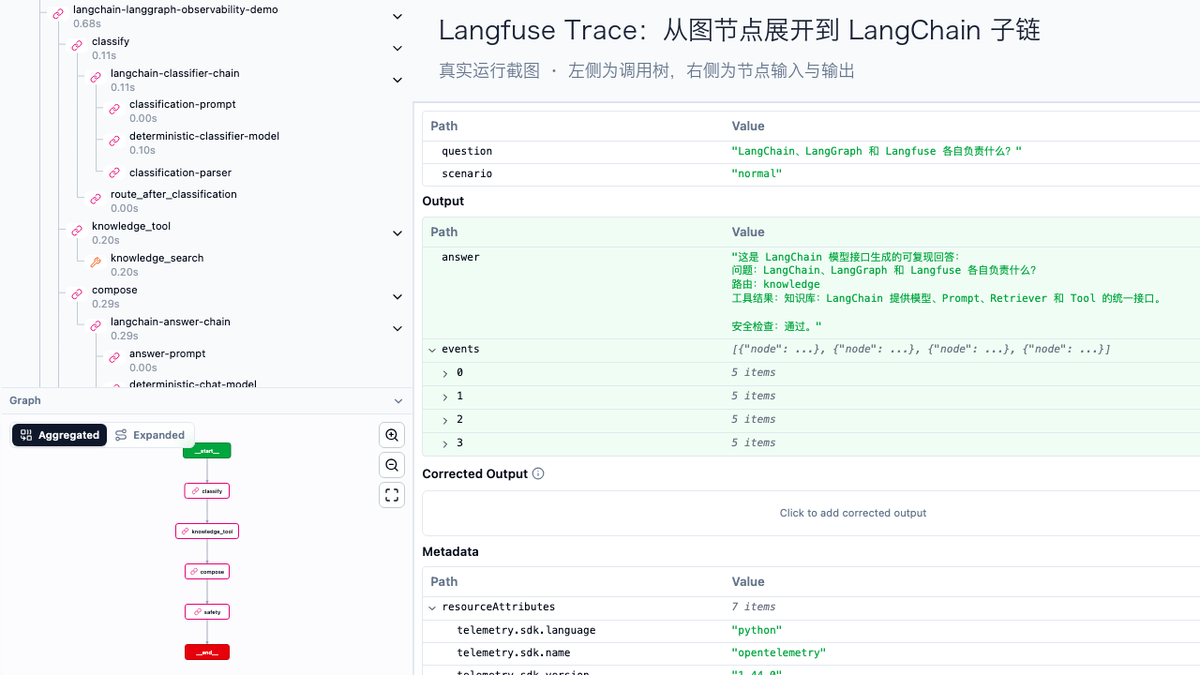This screenshot has width=1200, height=675.
Task: Click the answer output path cell
Action: tap(461, 257)
